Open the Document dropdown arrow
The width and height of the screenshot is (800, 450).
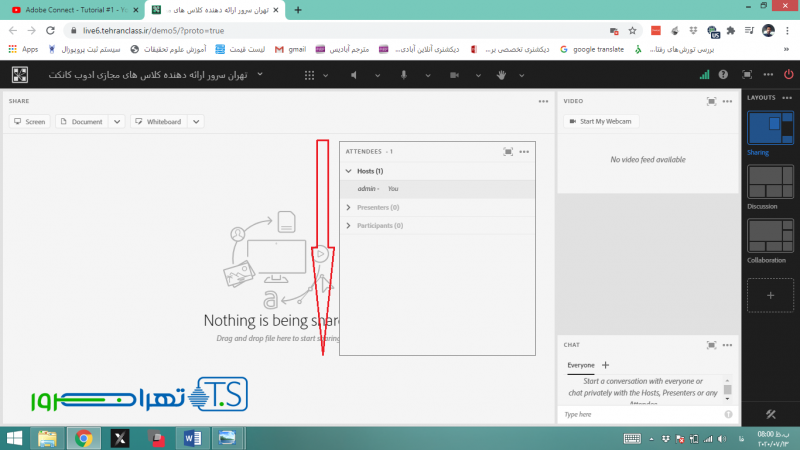(117, 122)
